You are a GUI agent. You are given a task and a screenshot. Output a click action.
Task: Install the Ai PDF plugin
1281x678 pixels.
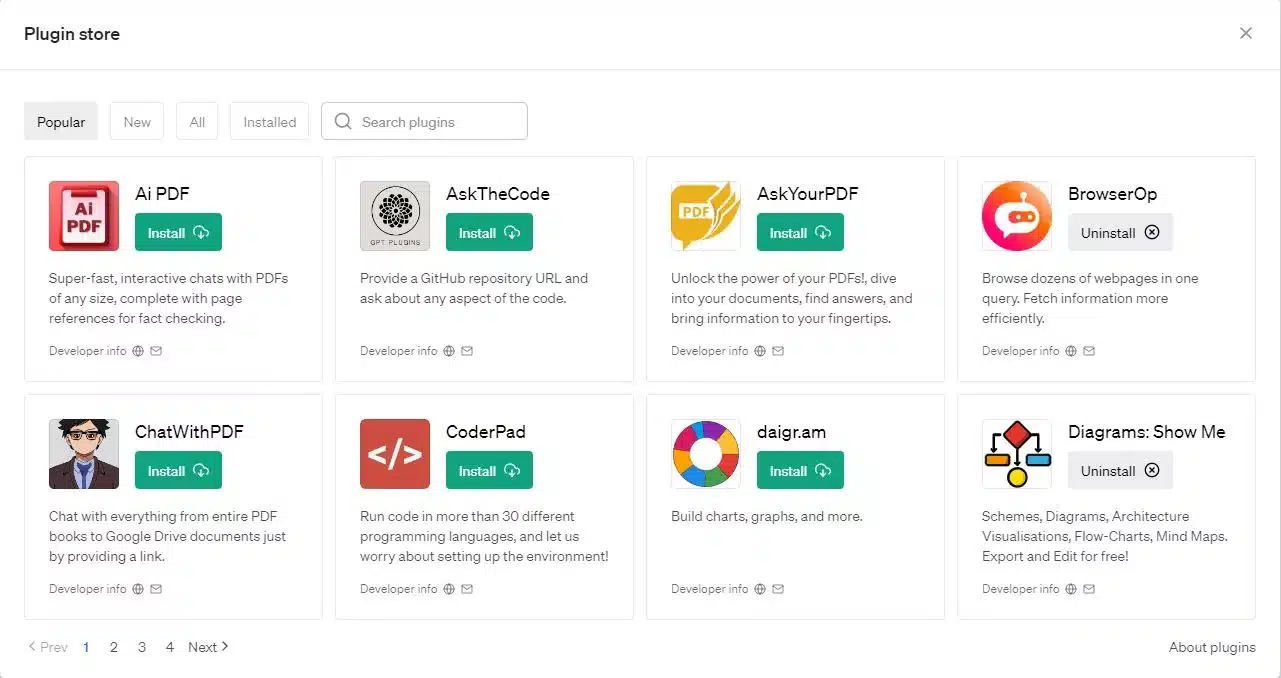178,232
